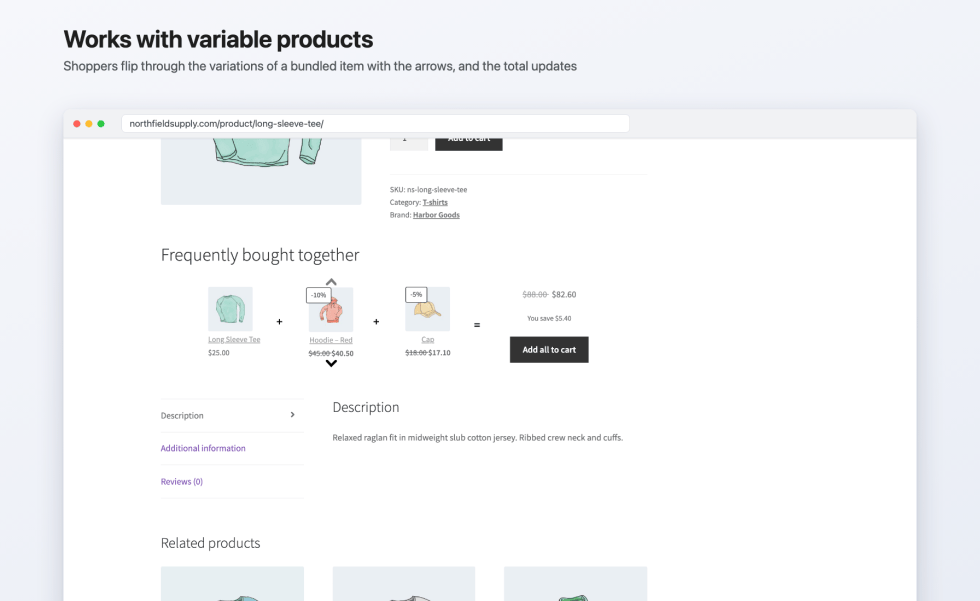Click the $25.00 Long Sleeve Tee price
This screenshot has height=601, width=980.
[x=219, y=353]
